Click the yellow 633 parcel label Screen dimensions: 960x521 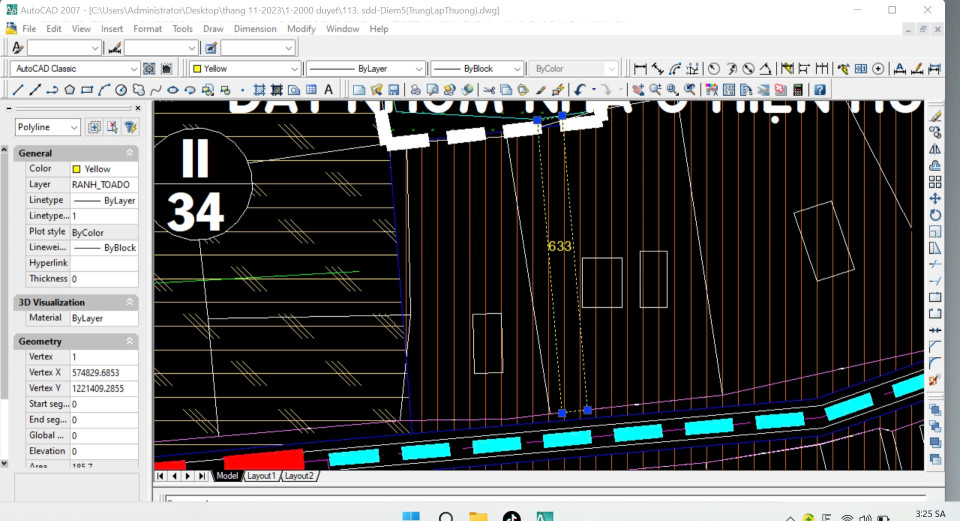point(560,246)
